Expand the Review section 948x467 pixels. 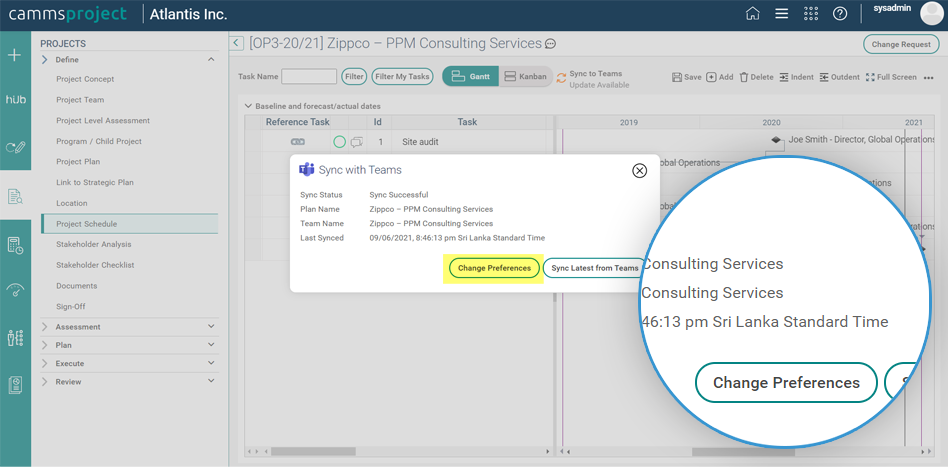(x=211, y=381)
